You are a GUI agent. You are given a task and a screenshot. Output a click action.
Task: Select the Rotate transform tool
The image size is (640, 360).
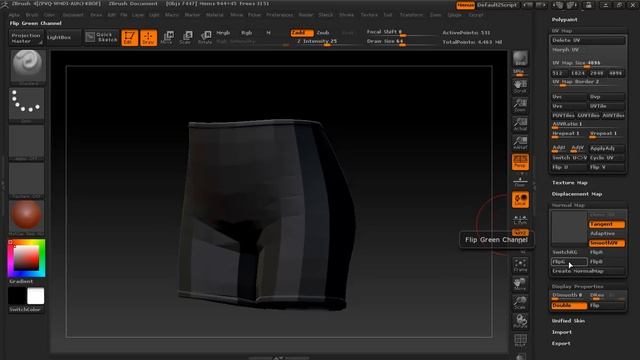point(205,38)
